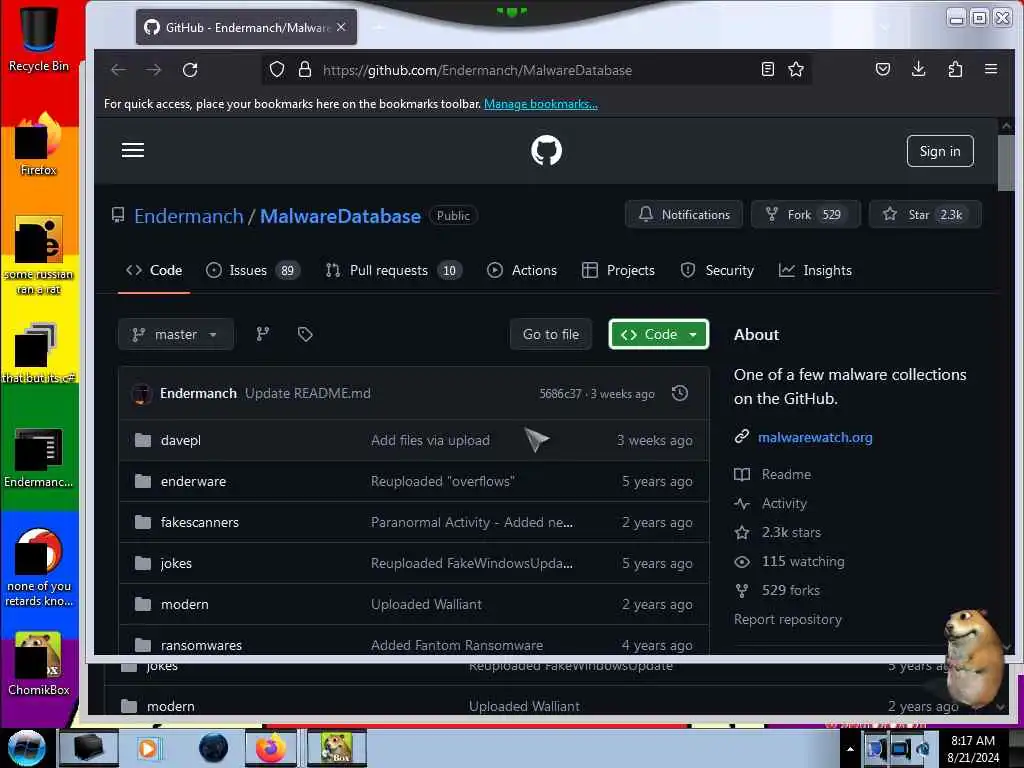
Task: Click the Recycle Bin desktop icon
Action: pos(39,38)
